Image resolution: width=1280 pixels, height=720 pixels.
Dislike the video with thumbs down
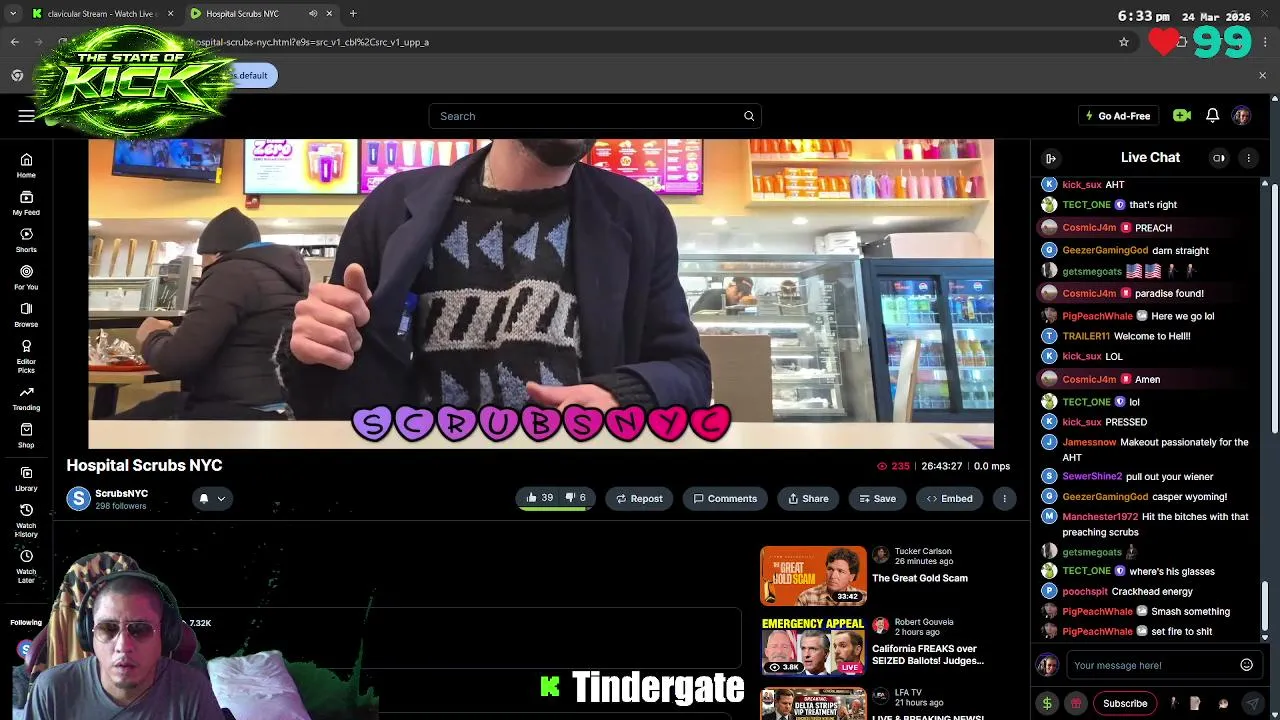click(x=575, y=498)
